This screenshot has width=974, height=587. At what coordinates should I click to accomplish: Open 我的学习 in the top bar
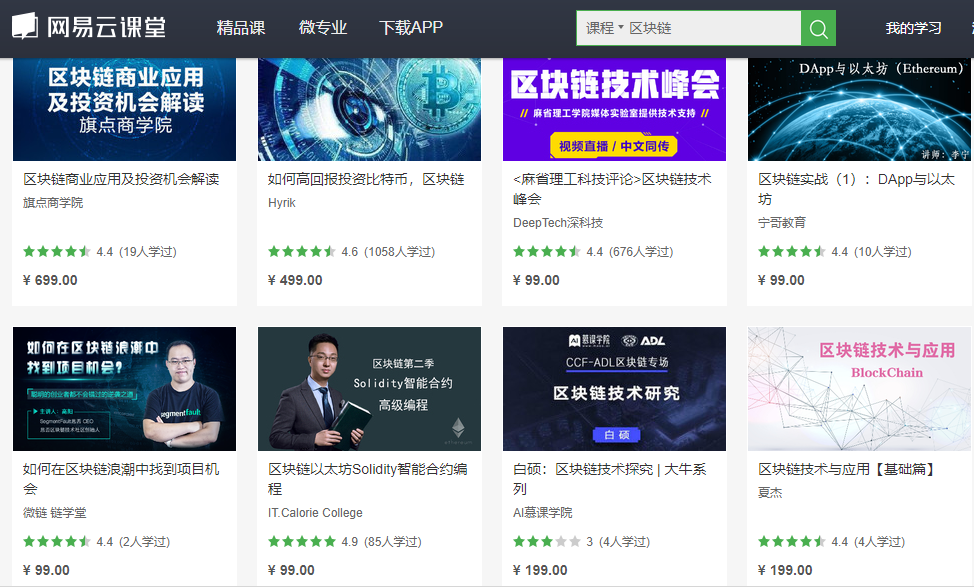pyautogui.click(x=913, y=28)
